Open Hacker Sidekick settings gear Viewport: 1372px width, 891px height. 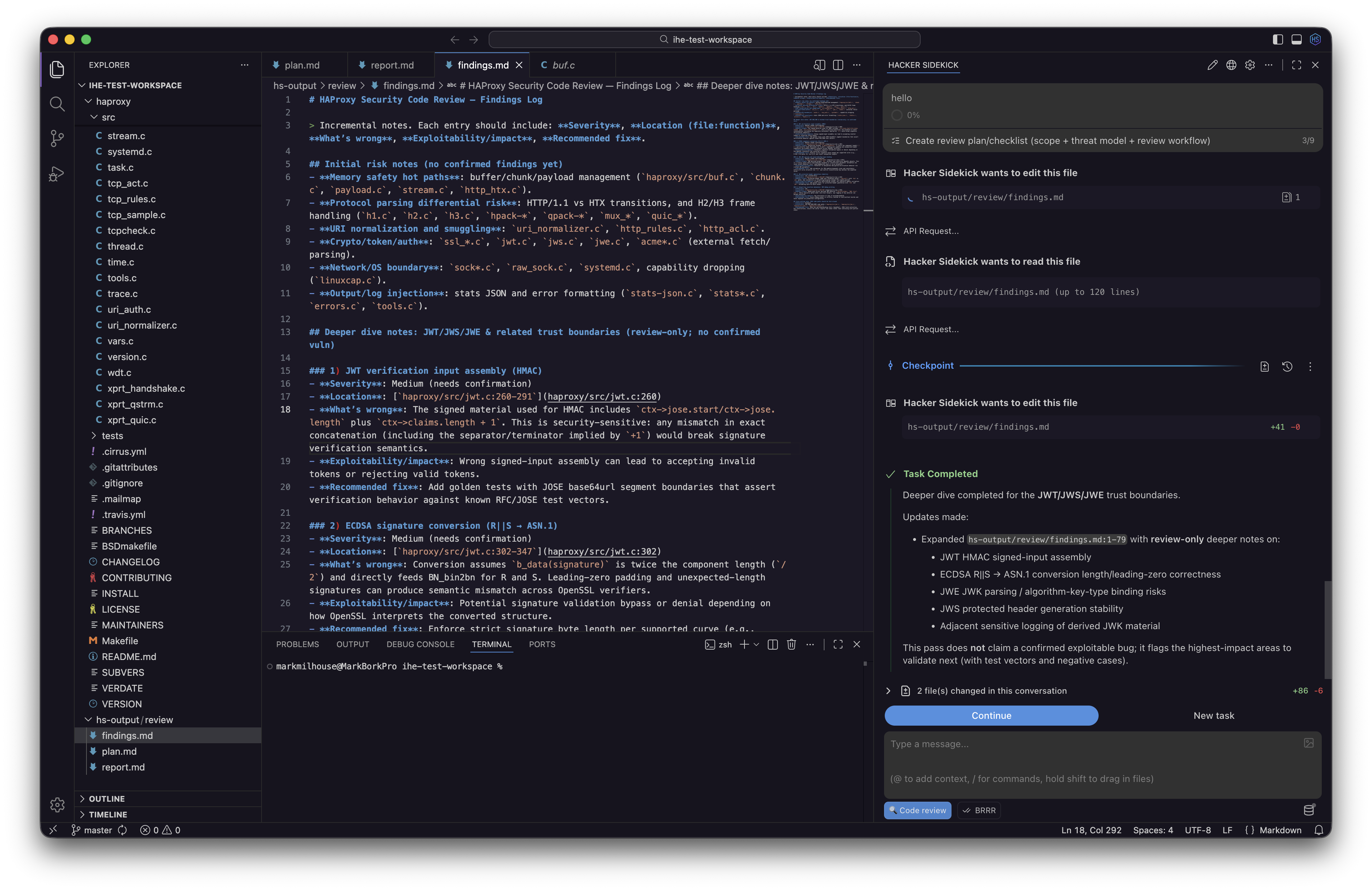1250,65
